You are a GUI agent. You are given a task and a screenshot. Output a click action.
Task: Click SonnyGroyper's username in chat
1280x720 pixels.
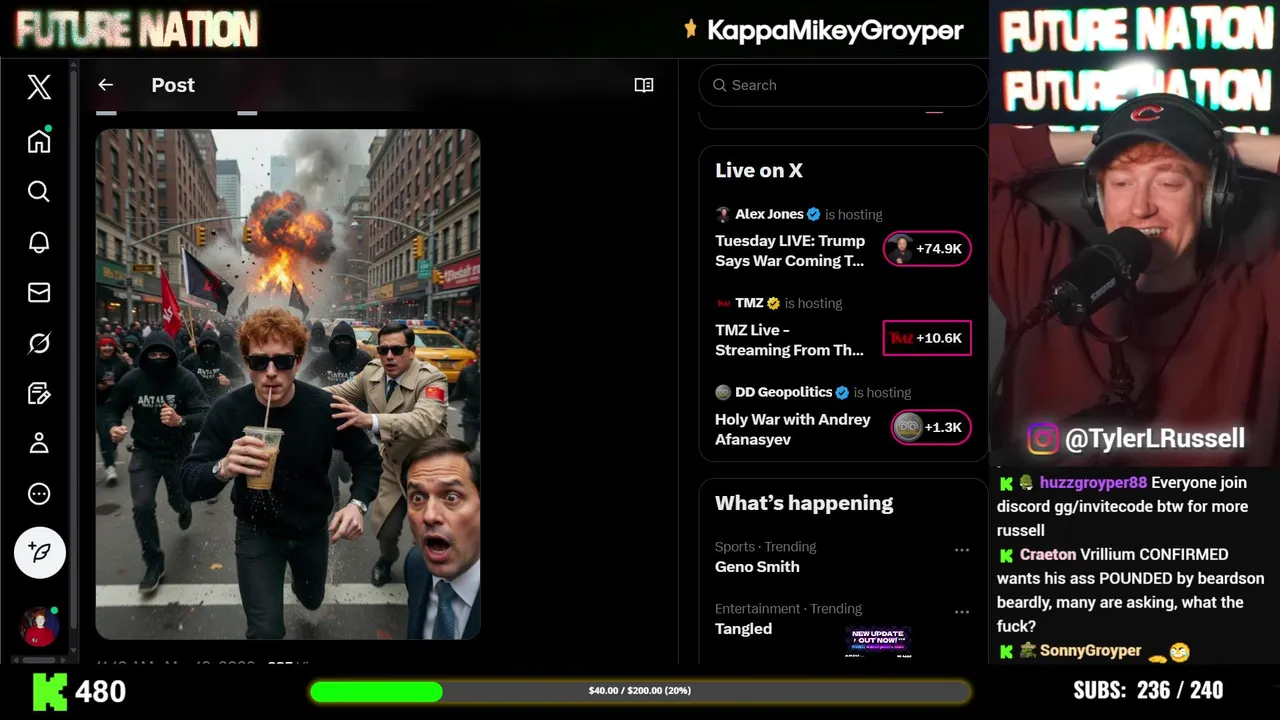point(1090,651)
